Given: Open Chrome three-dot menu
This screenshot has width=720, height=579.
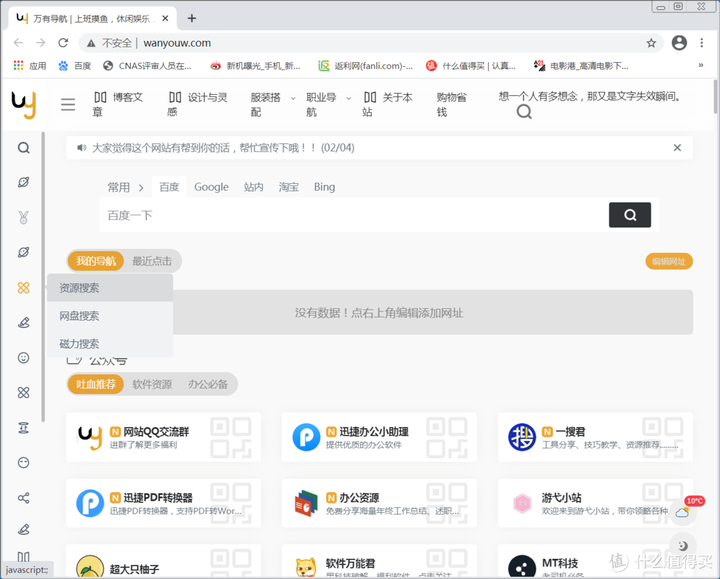Looking at the screenshot, I should 702,43.
